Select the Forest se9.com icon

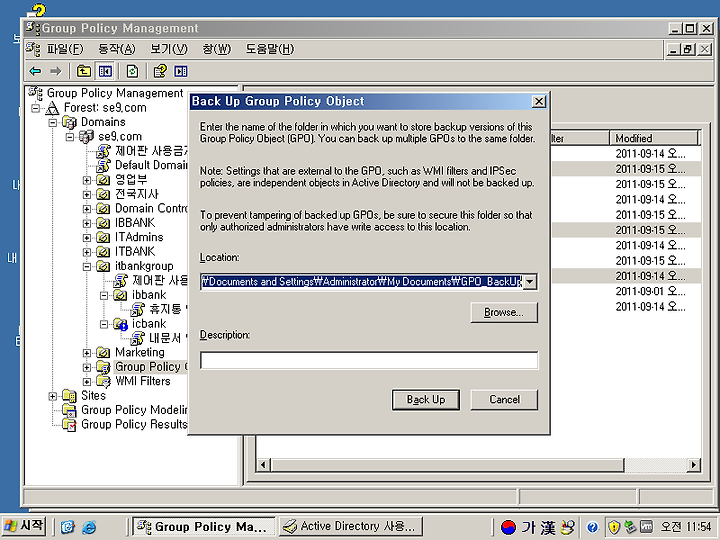(x=52, y=108)
